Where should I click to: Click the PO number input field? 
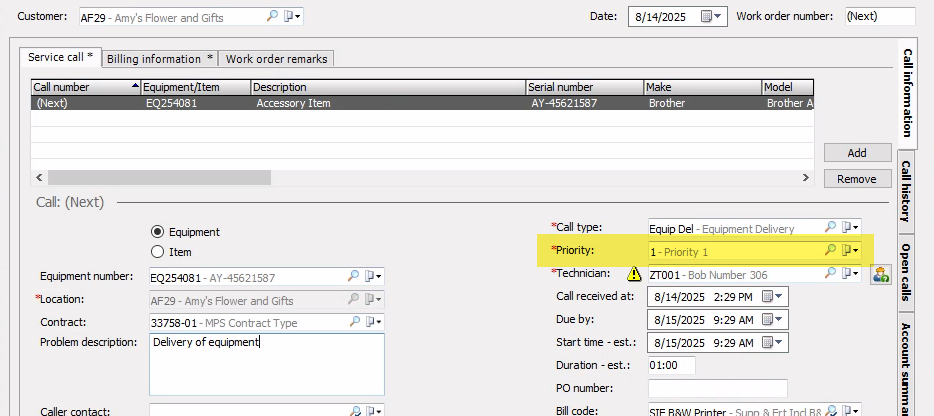[718, 388]
